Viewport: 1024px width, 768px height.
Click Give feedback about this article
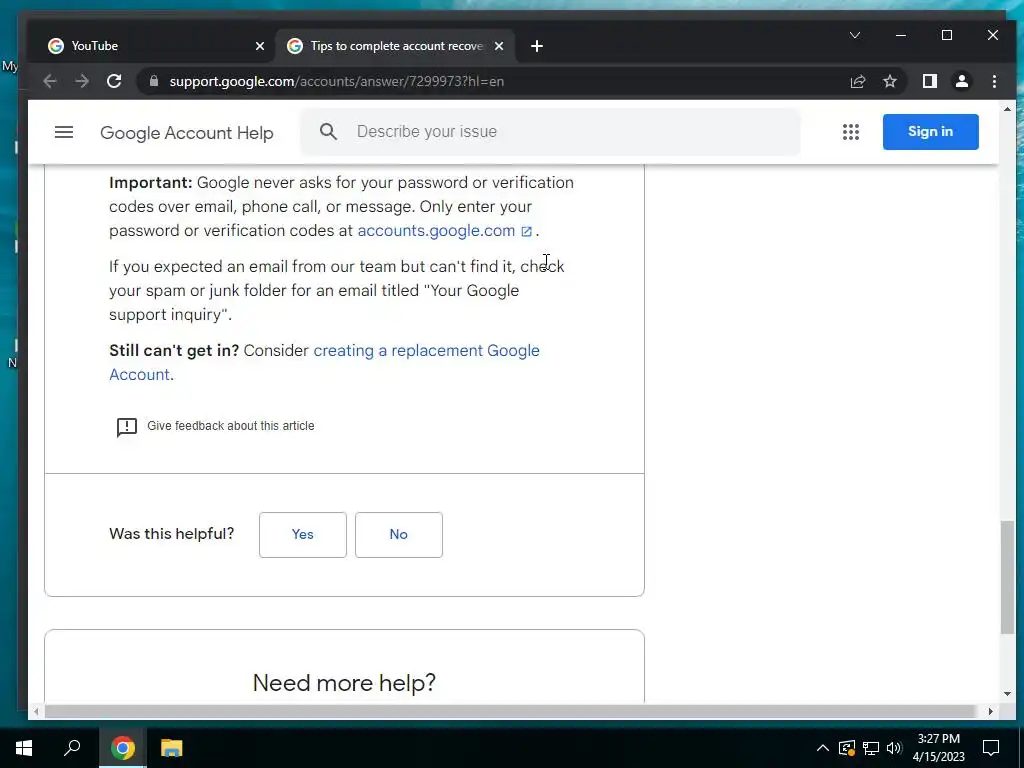[x=231, y=426]
